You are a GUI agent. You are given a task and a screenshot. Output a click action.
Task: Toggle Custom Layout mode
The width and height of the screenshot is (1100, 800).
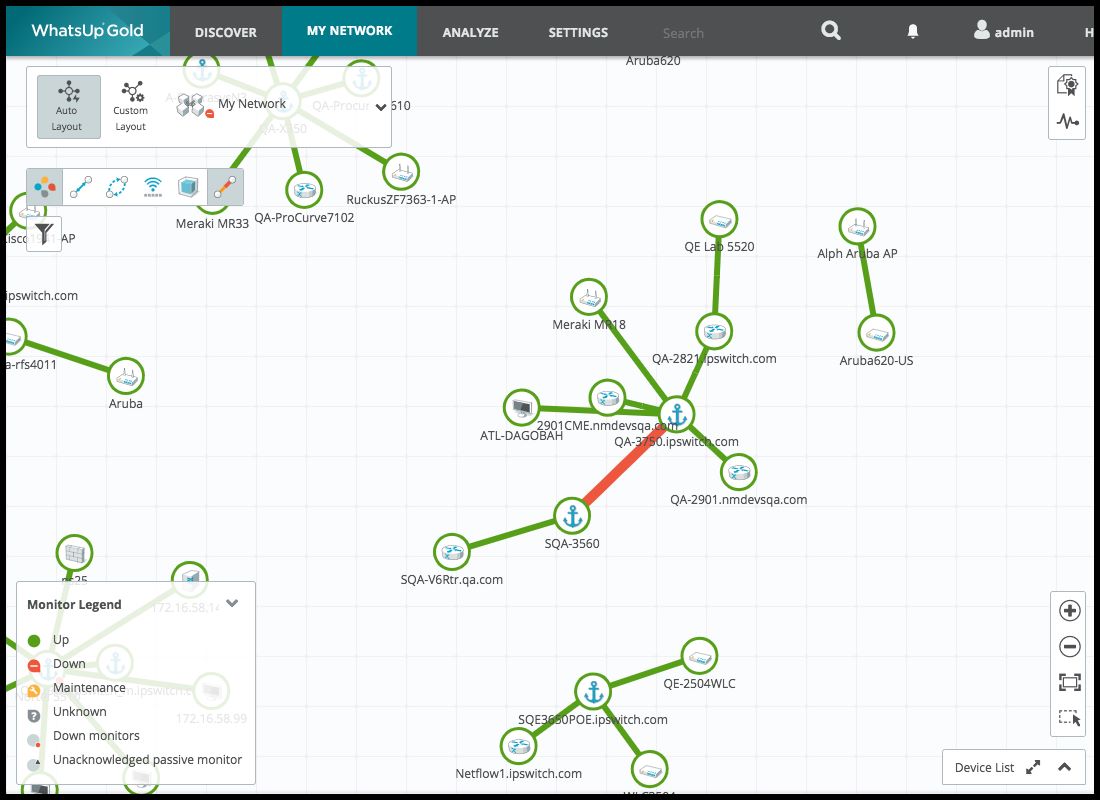click(x=130, y=105)
